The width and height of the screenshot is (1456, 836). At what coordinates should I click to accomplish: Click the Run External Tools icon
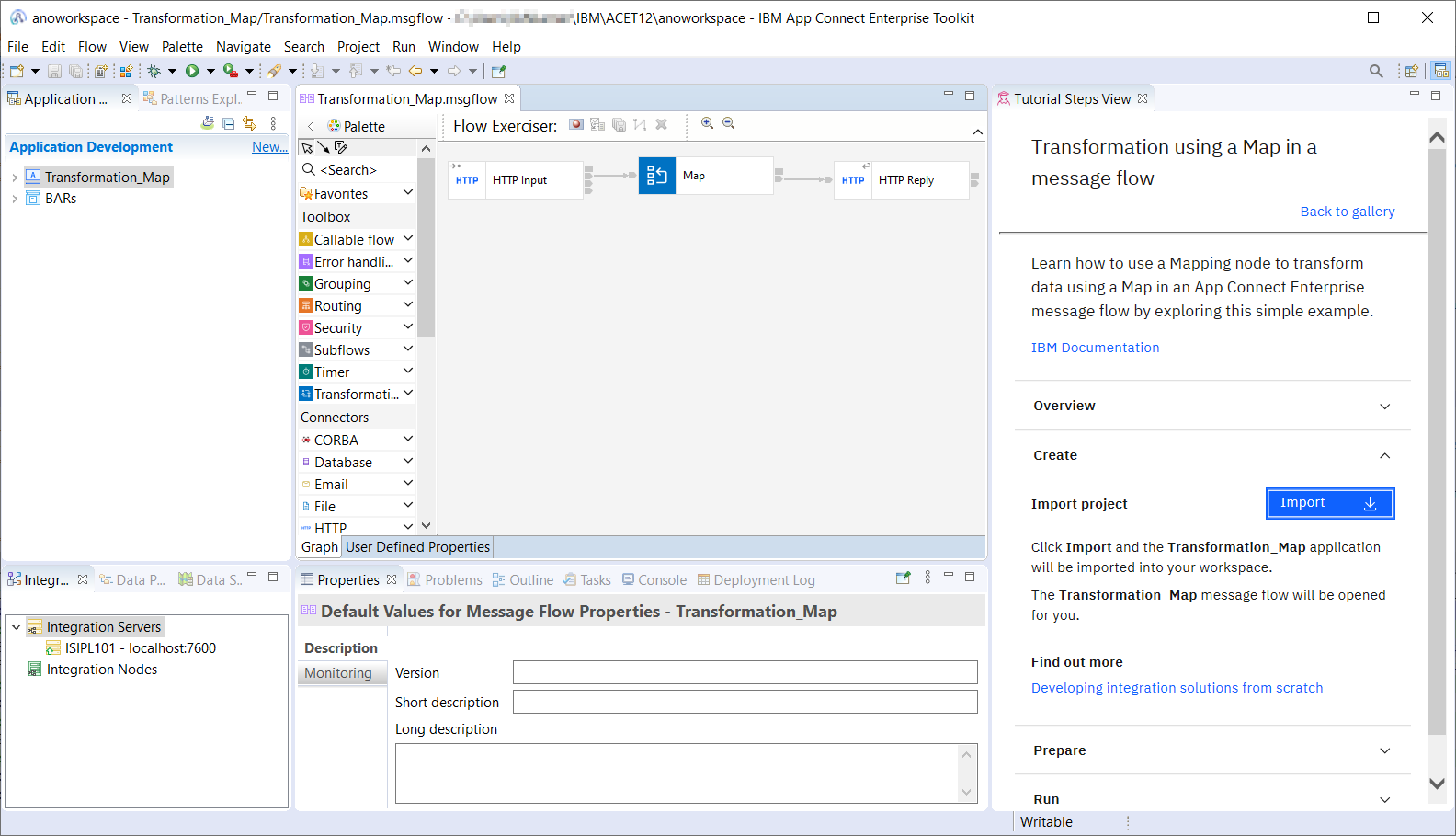pyautogui.click(x=230, y=71)
